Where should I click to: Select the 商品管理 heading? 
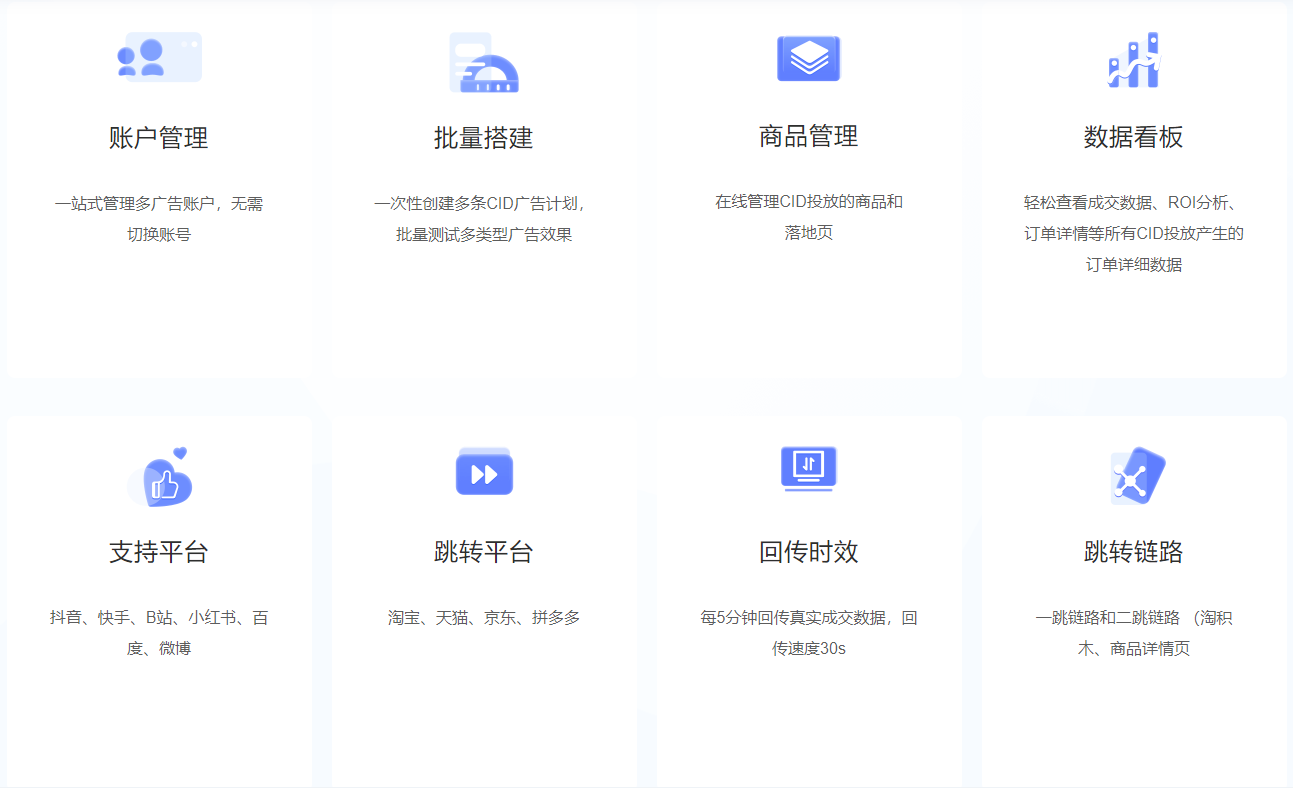pos(809,136)
